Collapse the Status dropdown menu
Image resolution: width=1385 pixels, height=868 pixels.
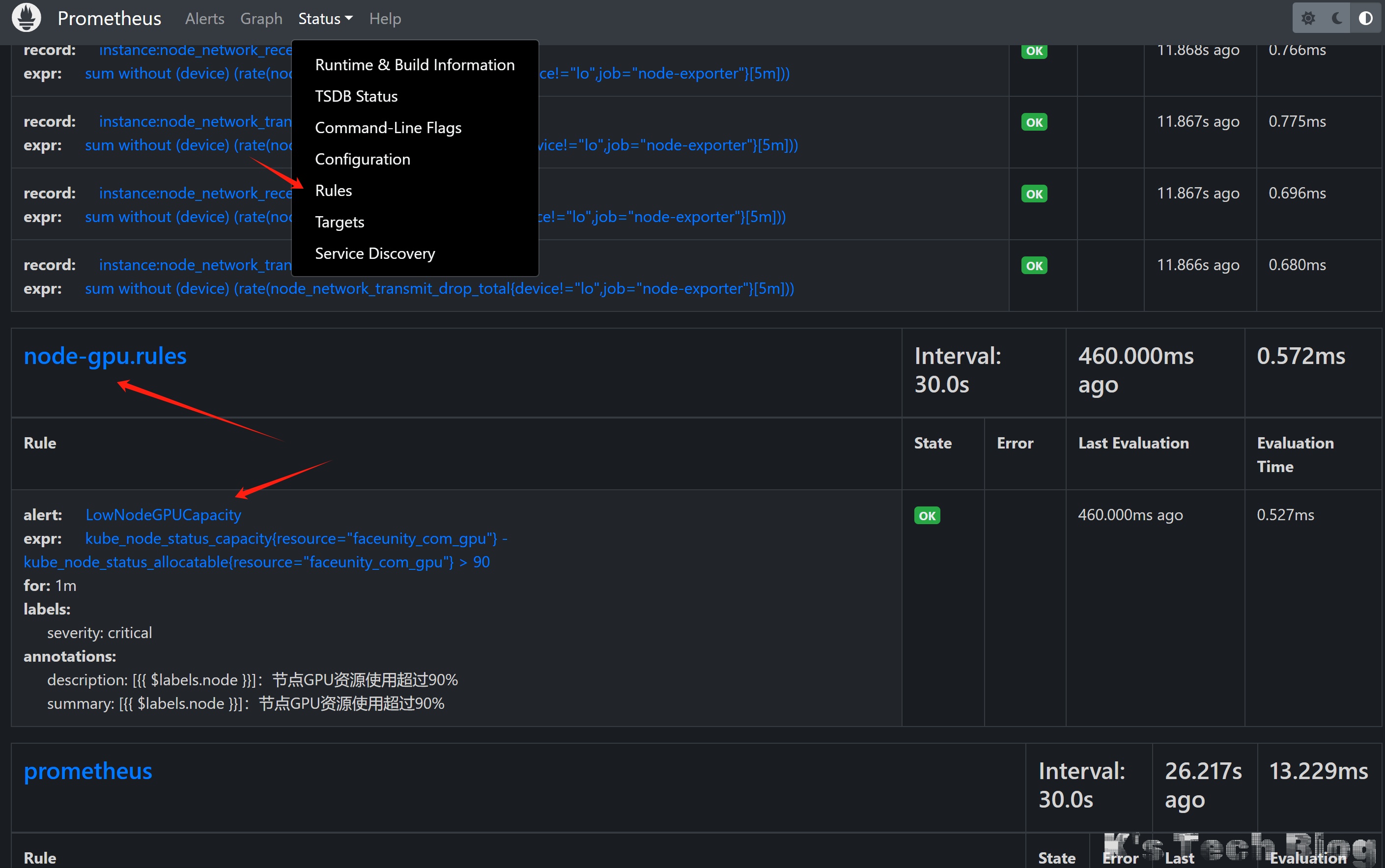coord(325,19)
